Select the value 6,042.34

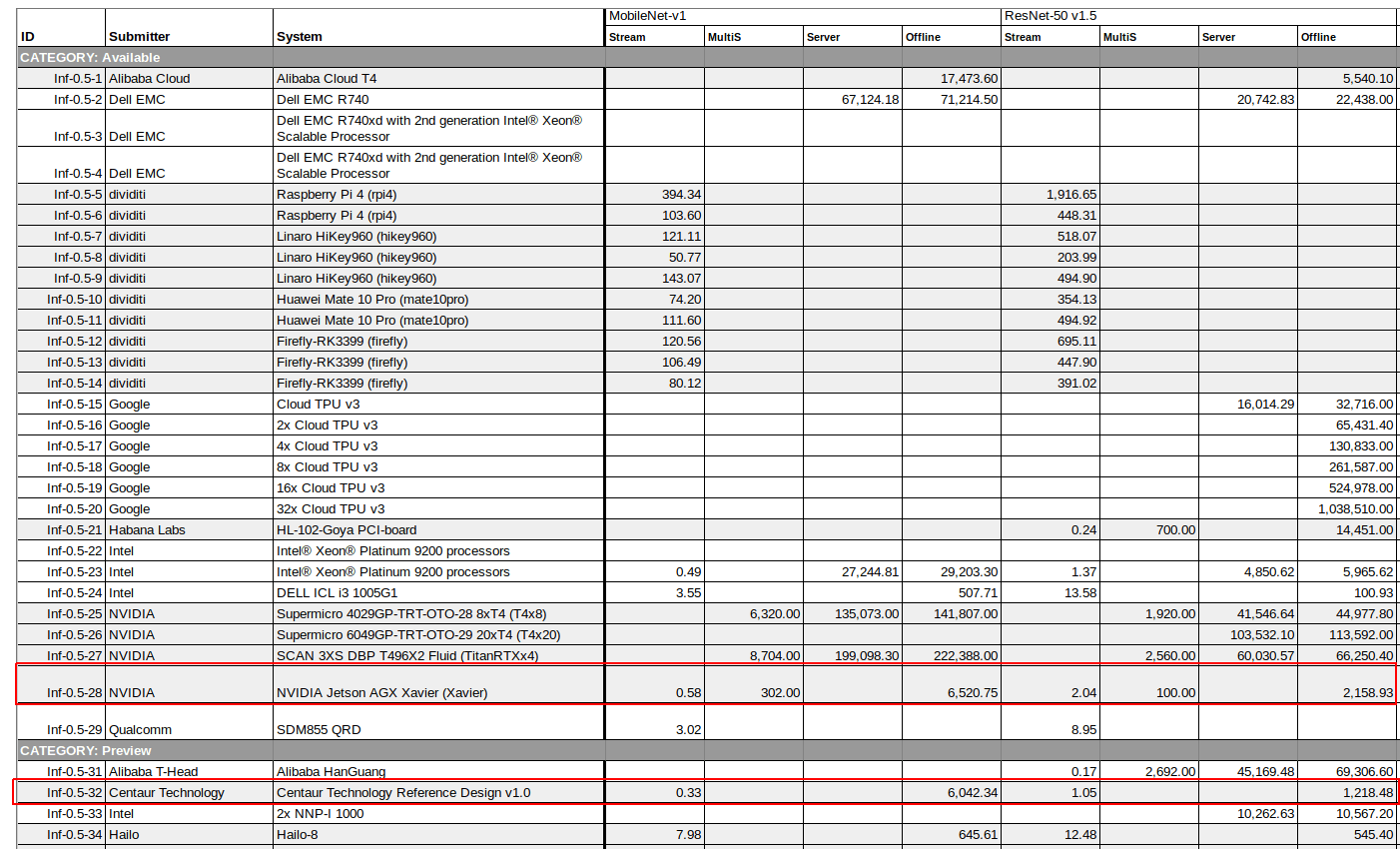click(x=973, y=793)
